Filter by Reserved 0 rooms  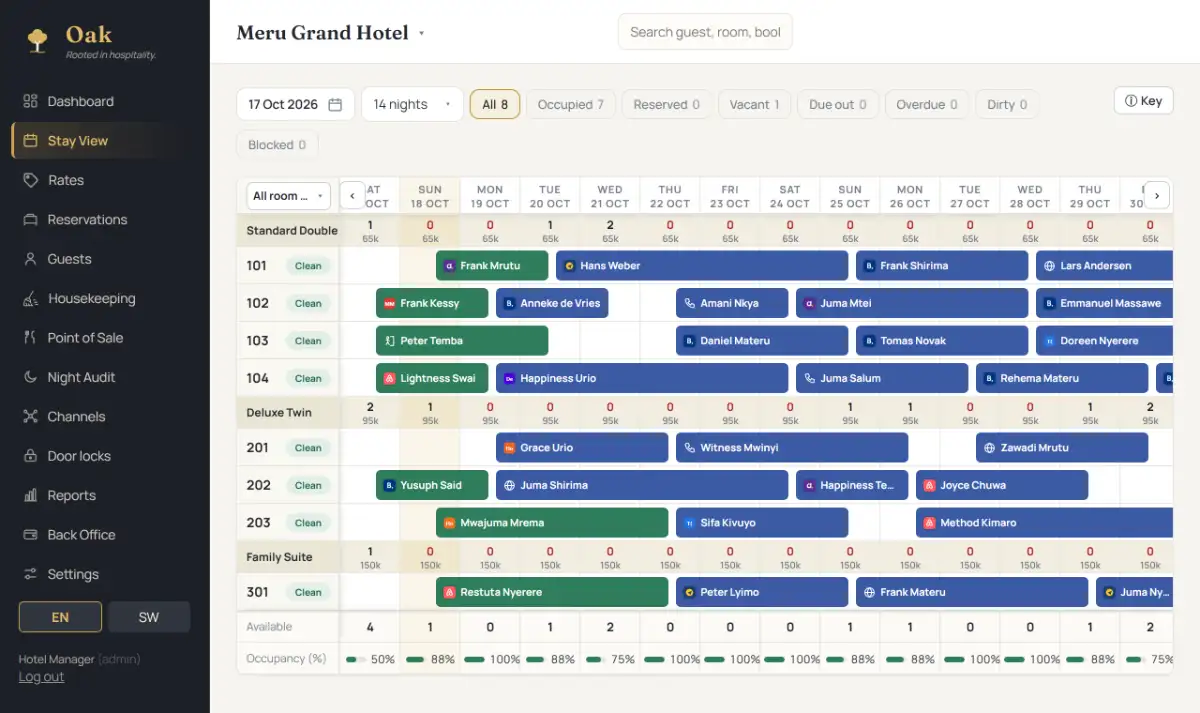point(666,104)
